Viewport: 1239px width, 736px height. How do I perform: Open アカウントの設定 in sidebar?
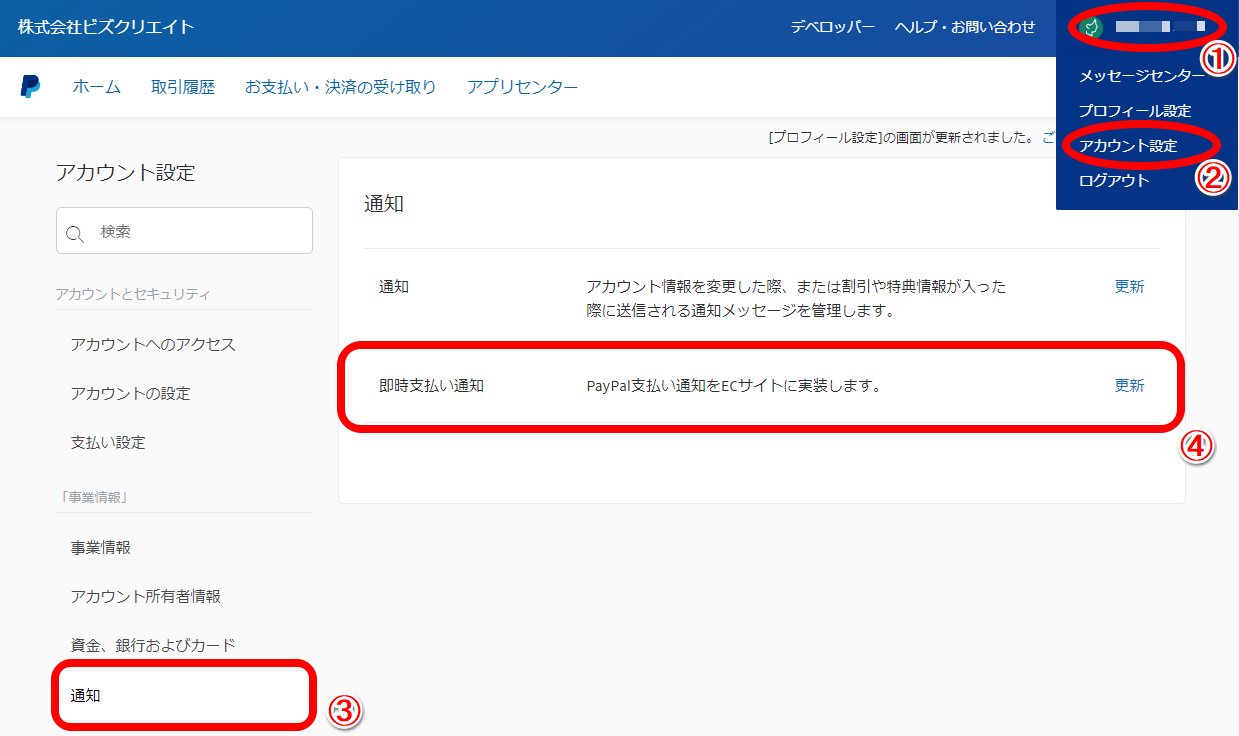[x=130, y=394]
